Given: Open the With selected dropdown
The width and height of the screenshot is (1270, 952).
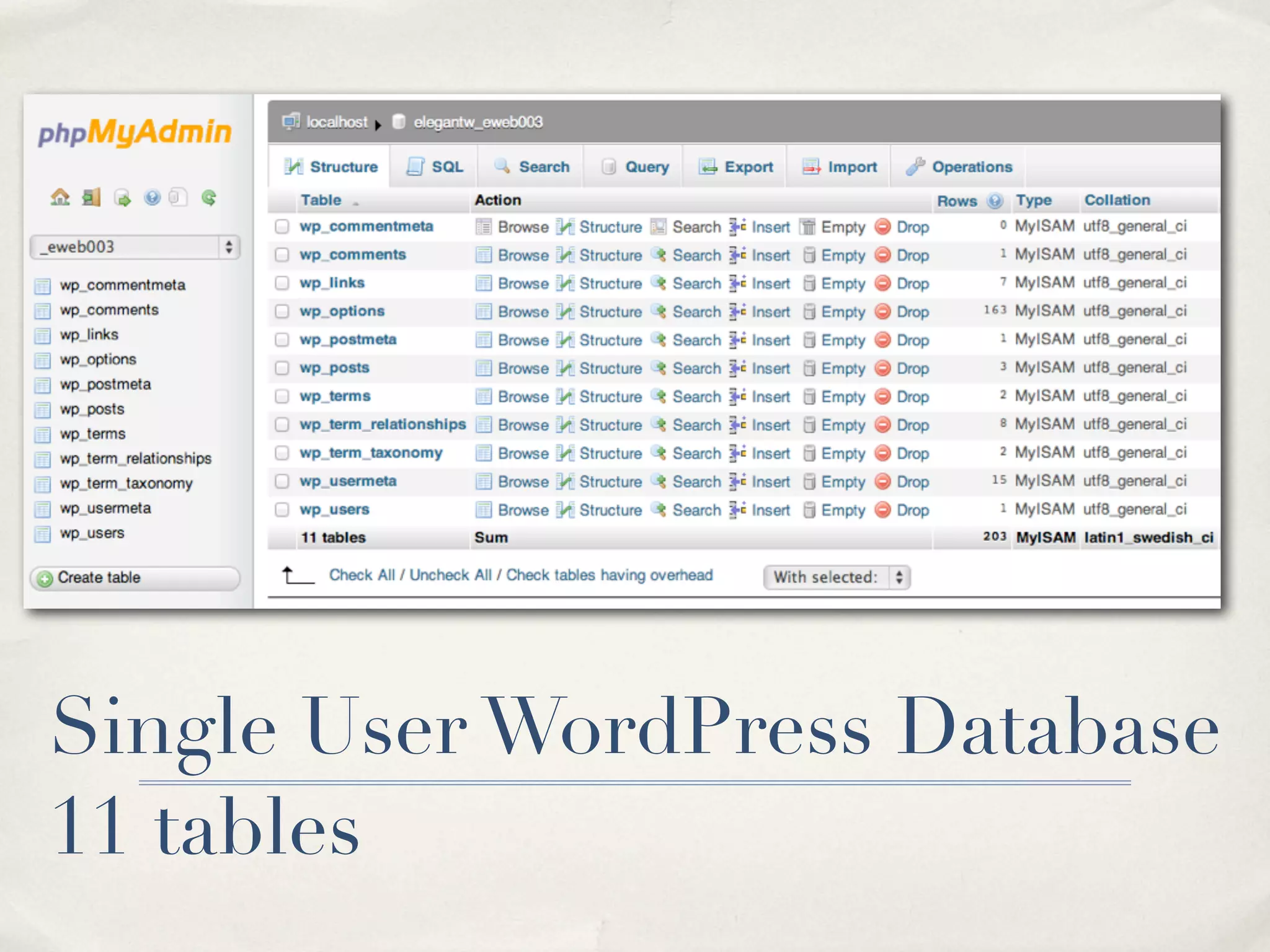Looking at the screenshot, I should 837,577.
